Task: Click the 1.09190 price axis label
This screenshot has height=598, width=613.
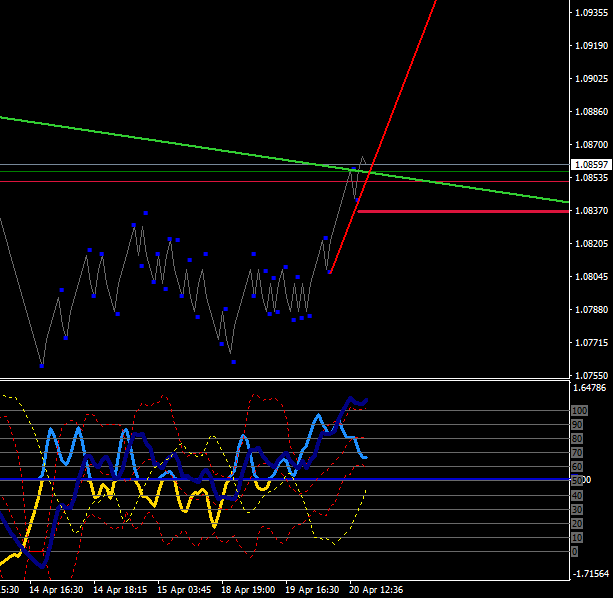Action: [591, 46]
